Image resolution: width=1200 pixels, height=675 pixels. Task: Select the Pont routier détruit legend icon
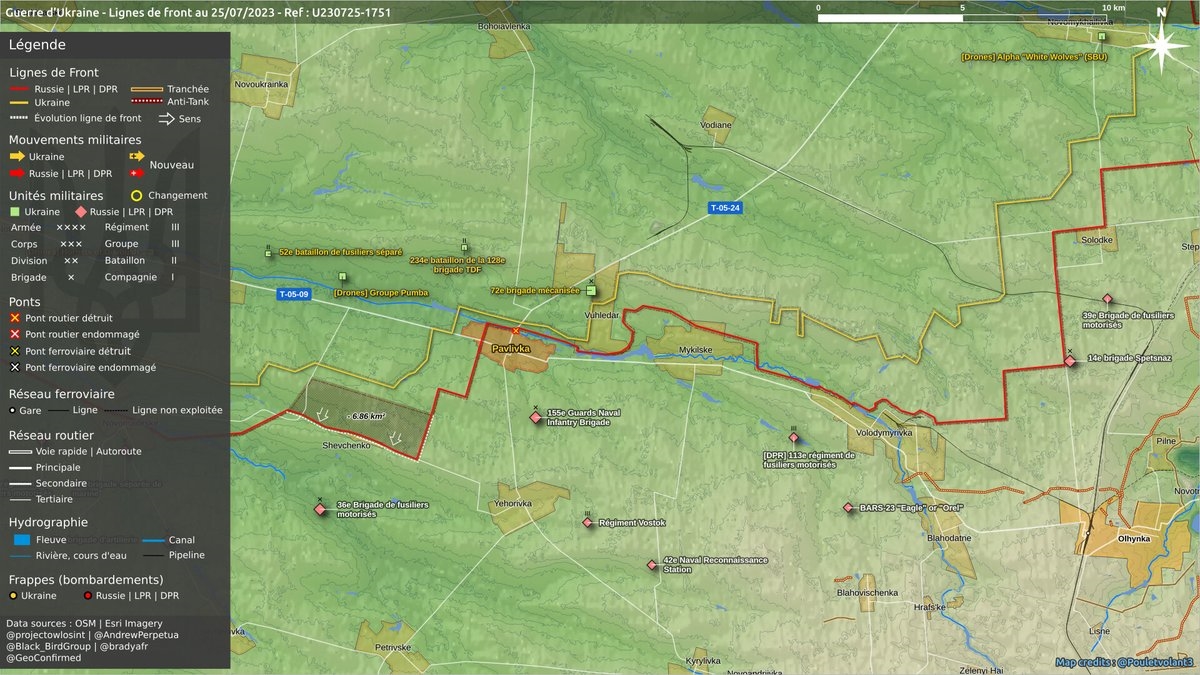(15, 318)
